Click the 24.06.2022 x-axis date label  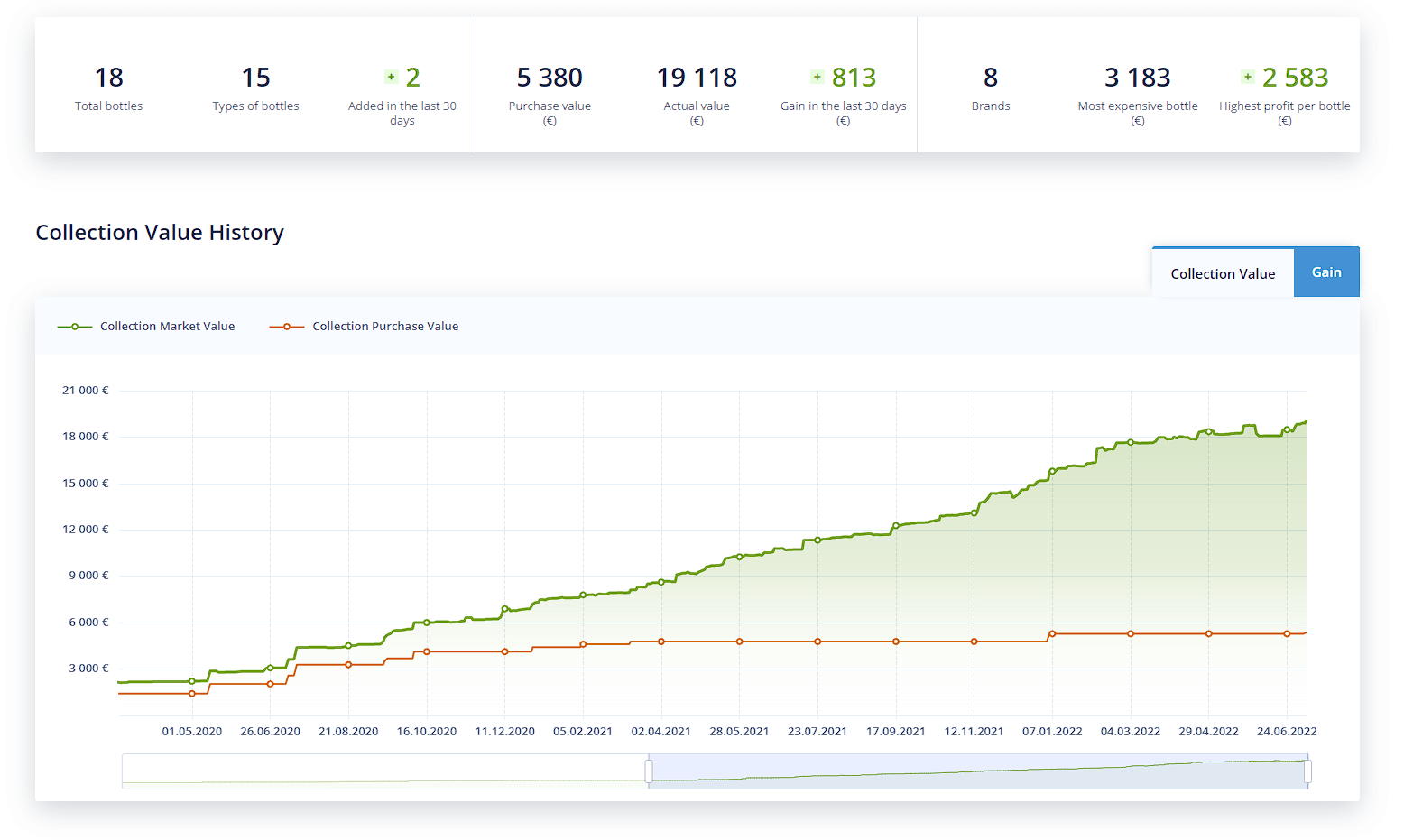coord(1287,732)
